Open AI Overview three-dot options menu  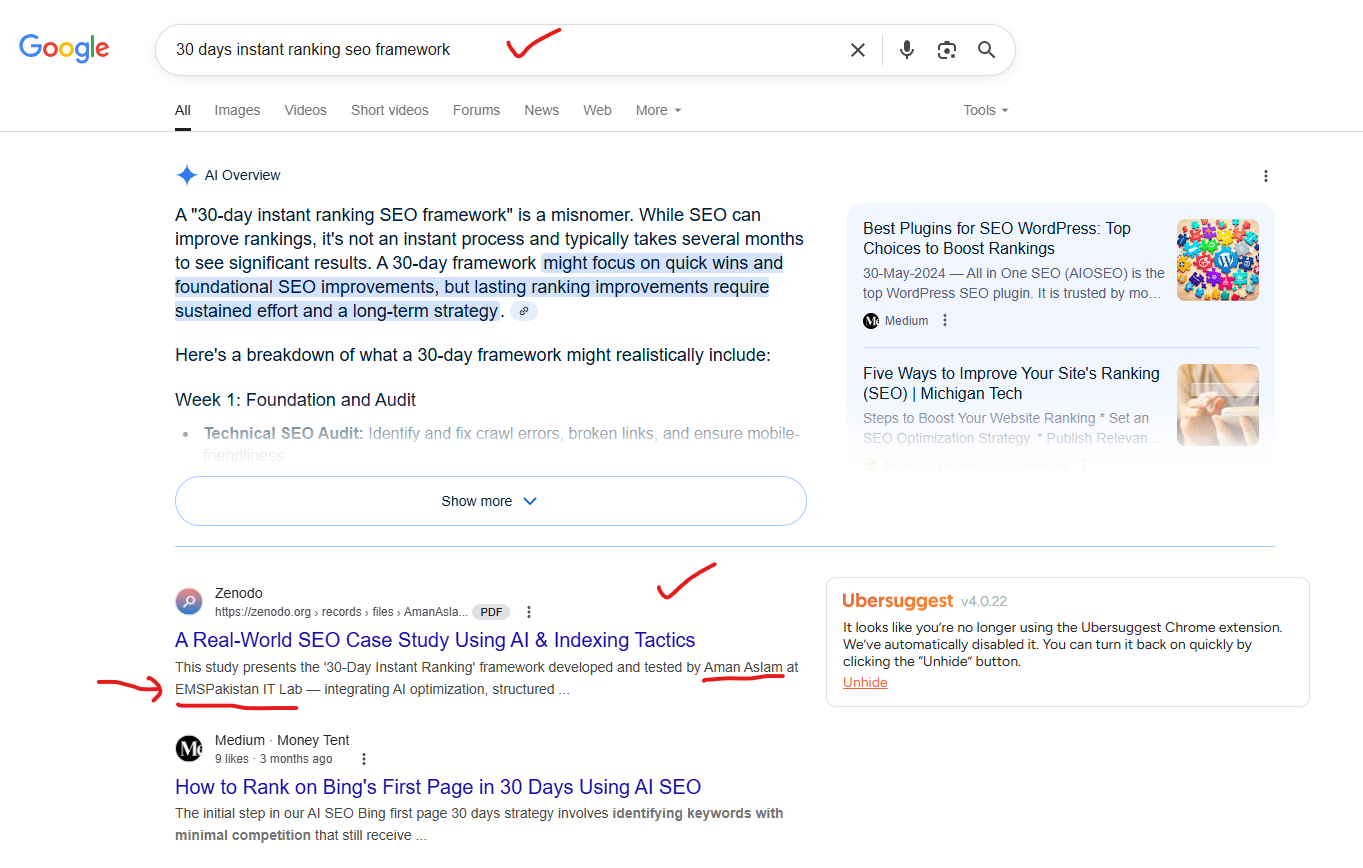(1265, 176)
